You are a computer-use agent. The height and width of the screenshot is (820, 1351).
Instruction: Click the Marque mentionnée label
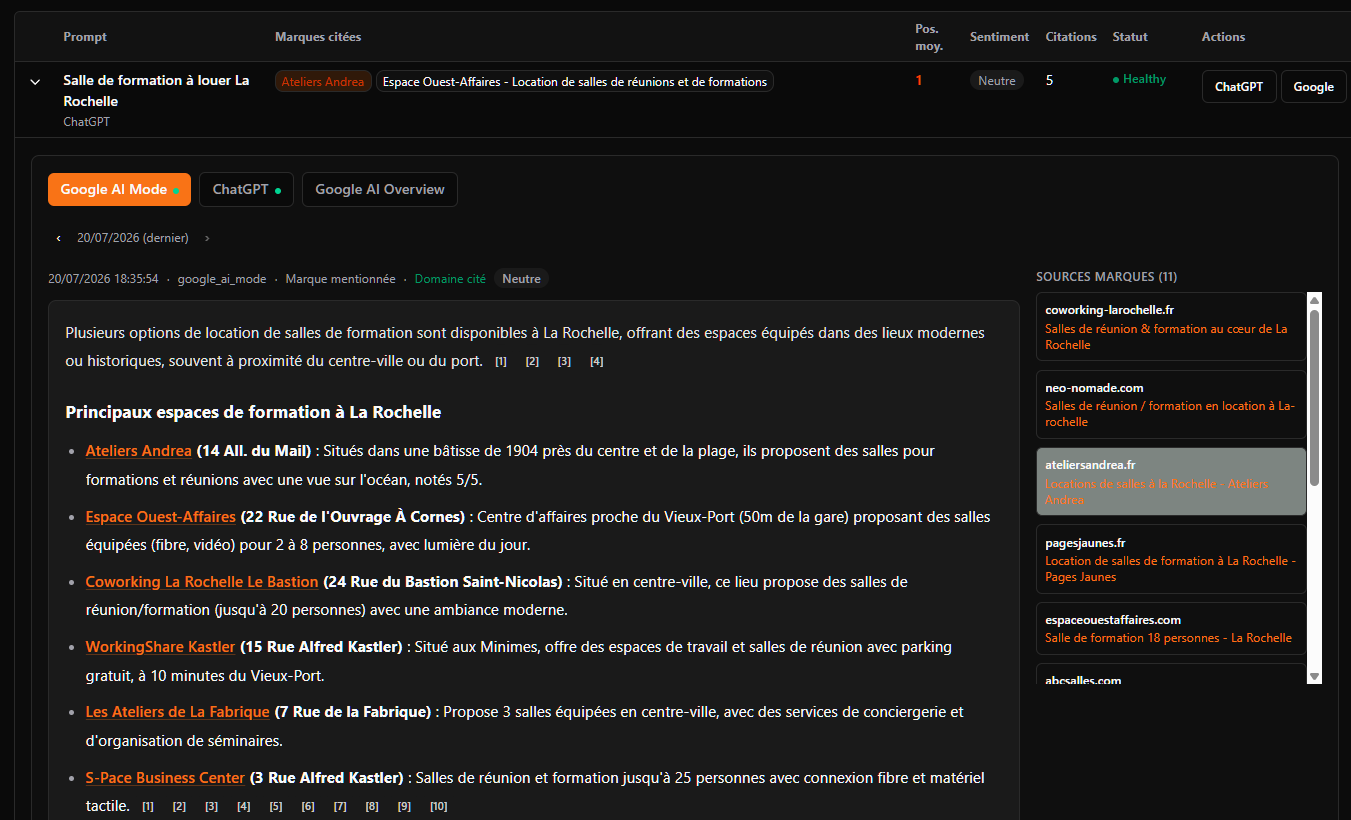click(340, 279)
